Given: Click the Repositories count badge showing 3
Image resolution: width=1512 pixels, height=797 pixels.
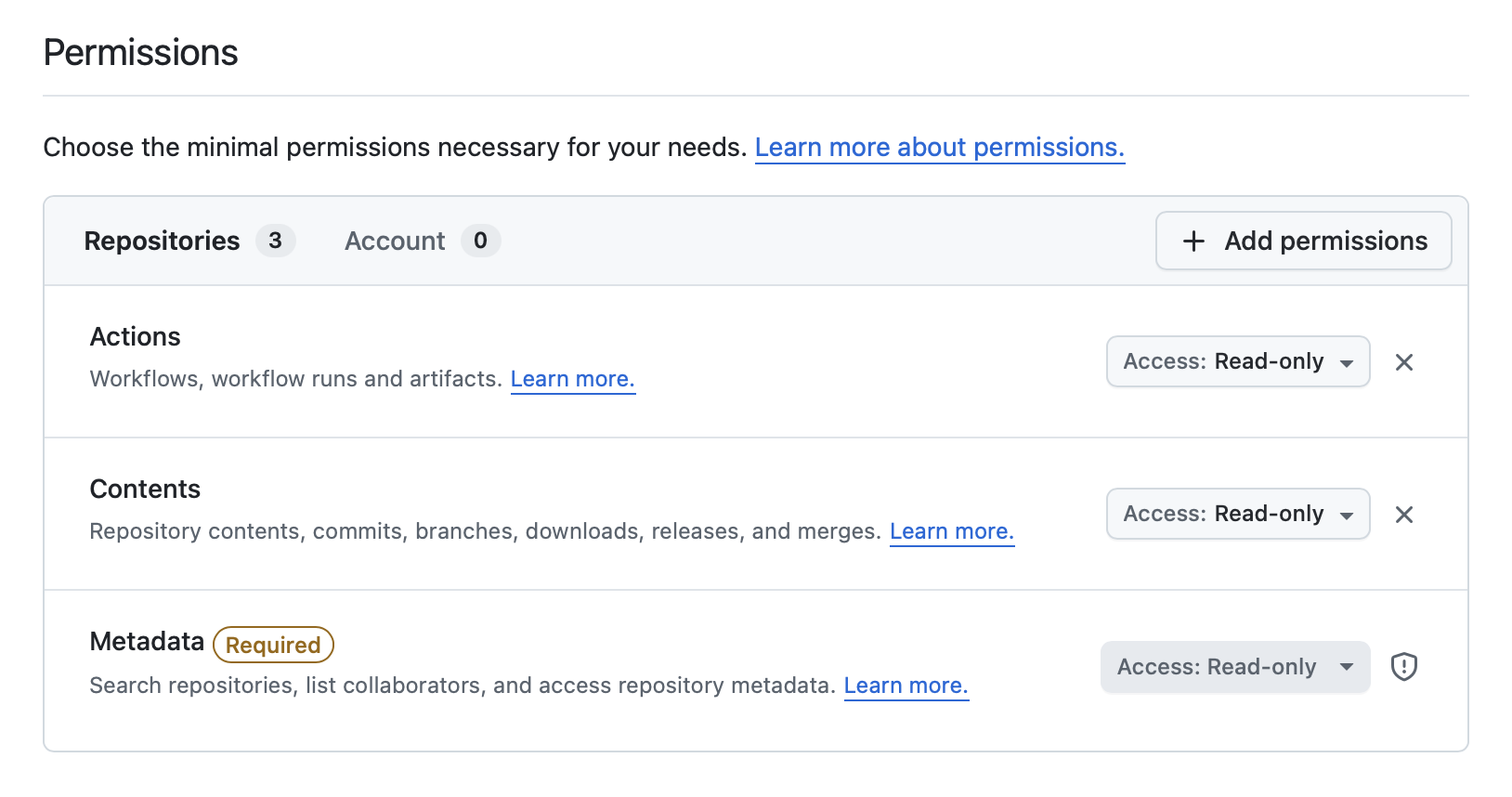Looking at the screenshot, I should pyautogui.click(x=275, y=241).
